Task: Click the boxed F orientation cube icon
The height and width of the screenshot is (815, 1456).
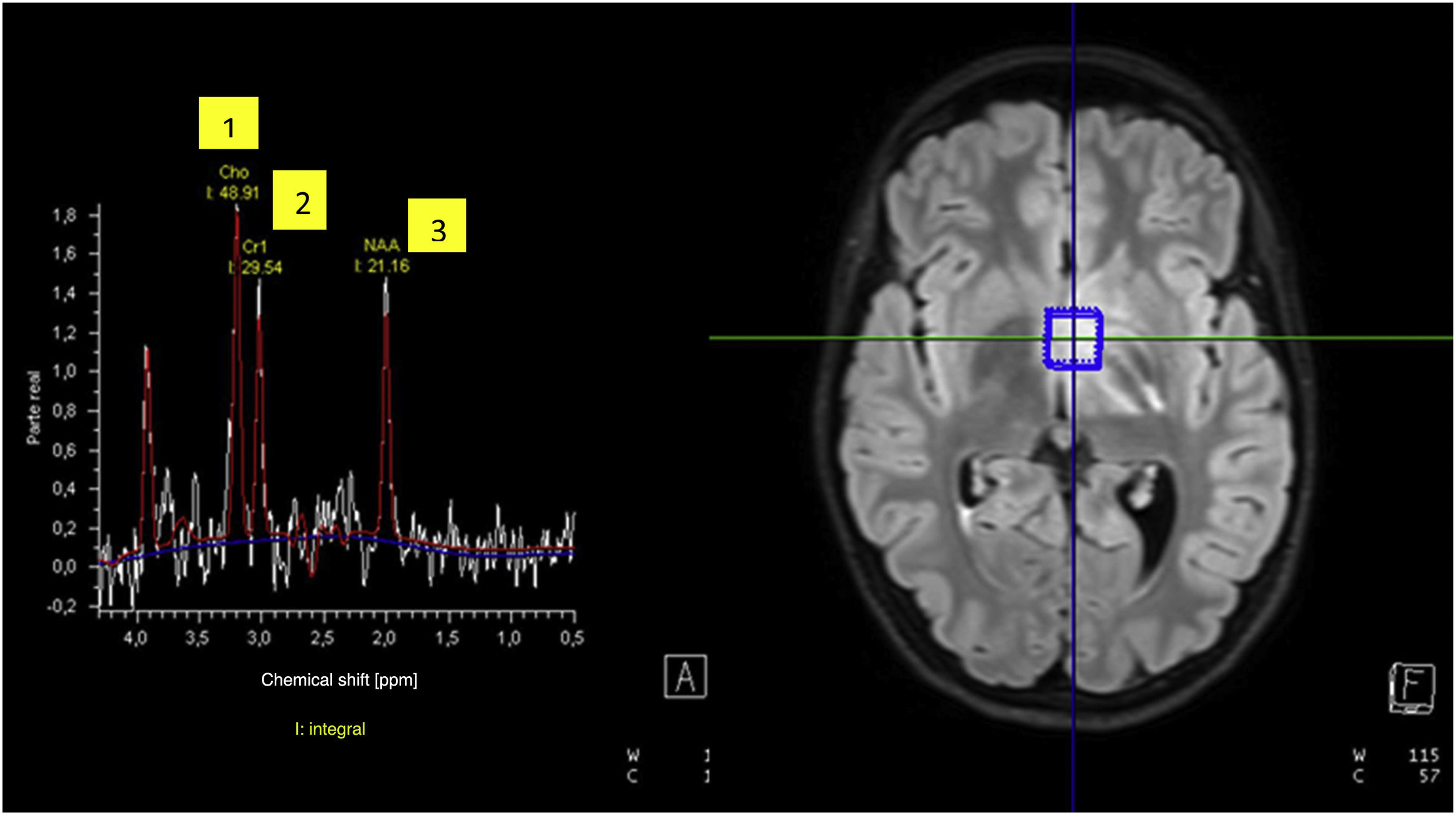Action: point(1411,688)
